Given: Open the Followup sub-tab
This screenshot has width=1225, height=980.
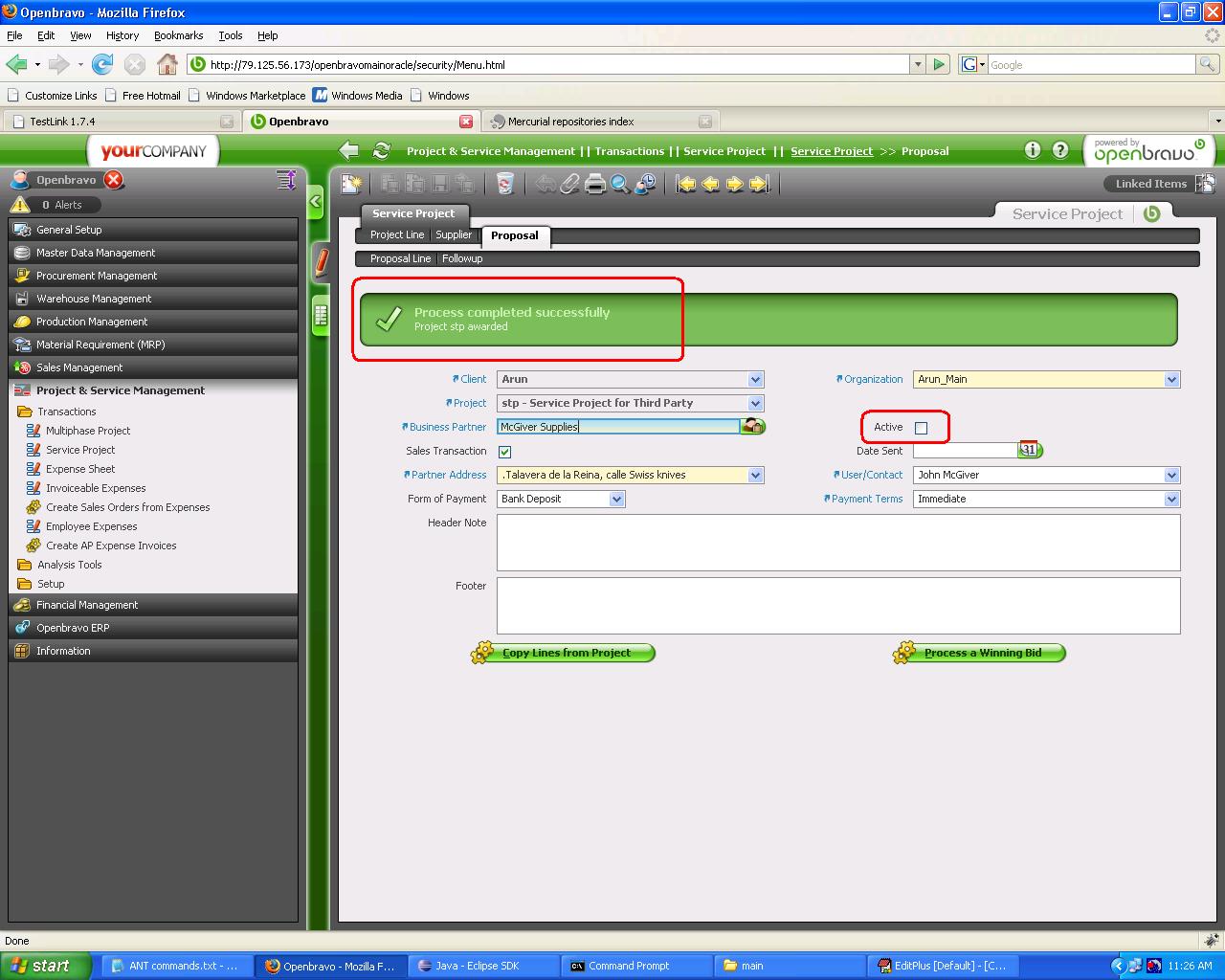Looking at the screenshot, I should (x=462, y=258).
